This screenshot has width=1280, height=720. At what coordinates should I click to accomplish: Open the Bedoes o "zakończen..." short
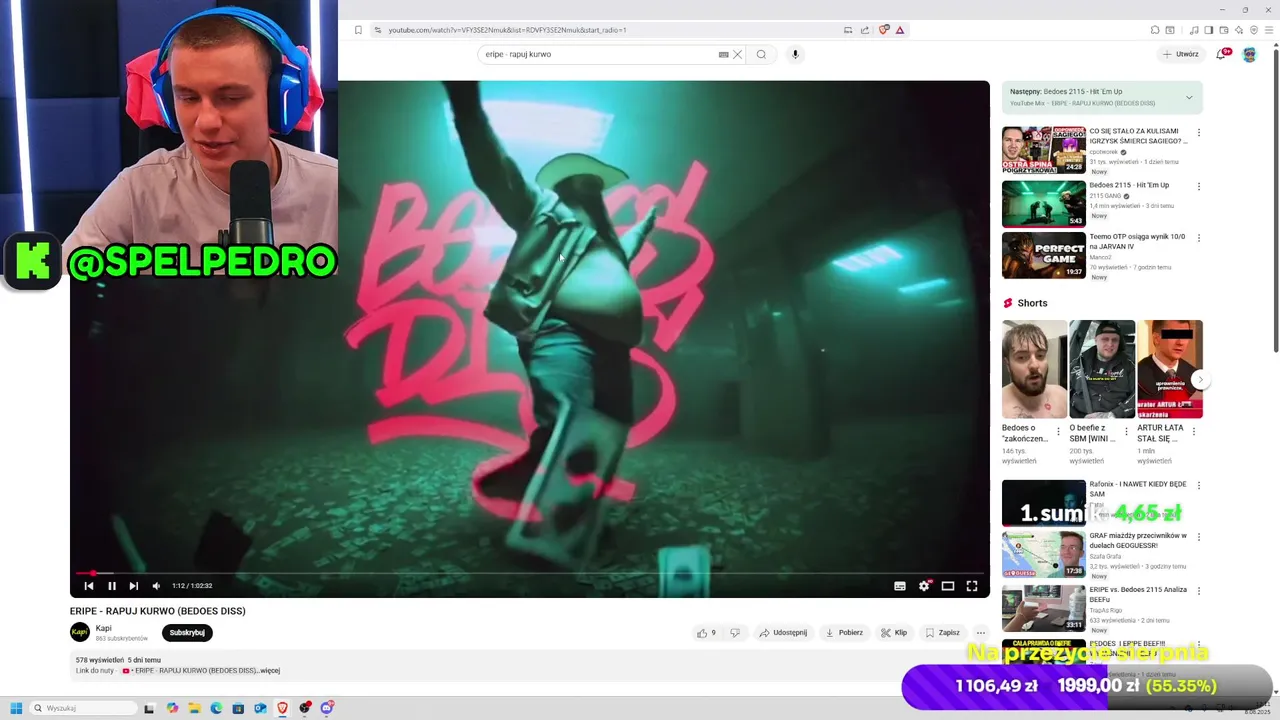pos(1034,369)
